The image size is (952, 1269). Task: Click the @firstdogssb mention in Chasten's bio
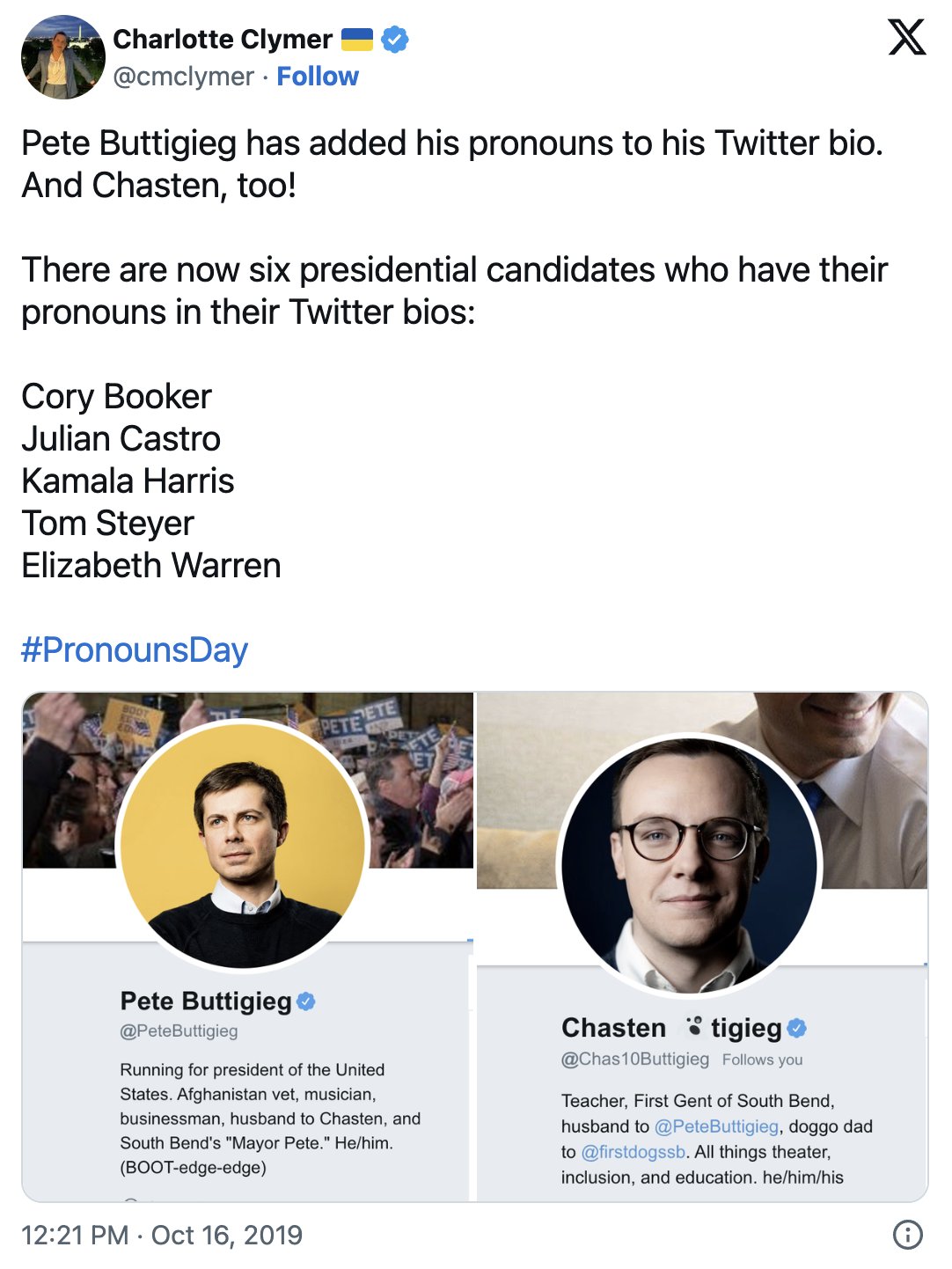coord(633,1152)
